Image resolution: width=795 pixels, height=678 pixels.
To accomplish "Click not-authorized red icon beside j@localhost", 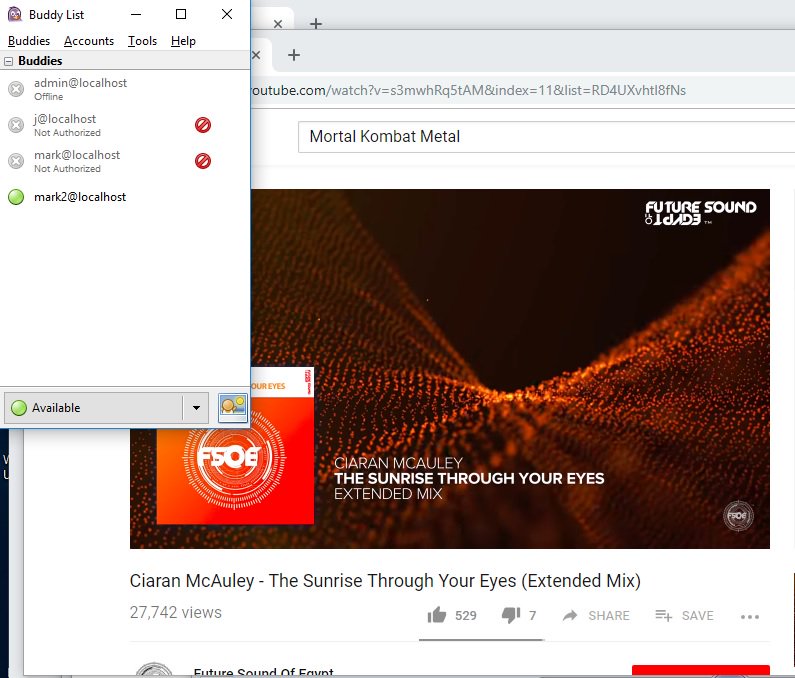I will point(203,125).
